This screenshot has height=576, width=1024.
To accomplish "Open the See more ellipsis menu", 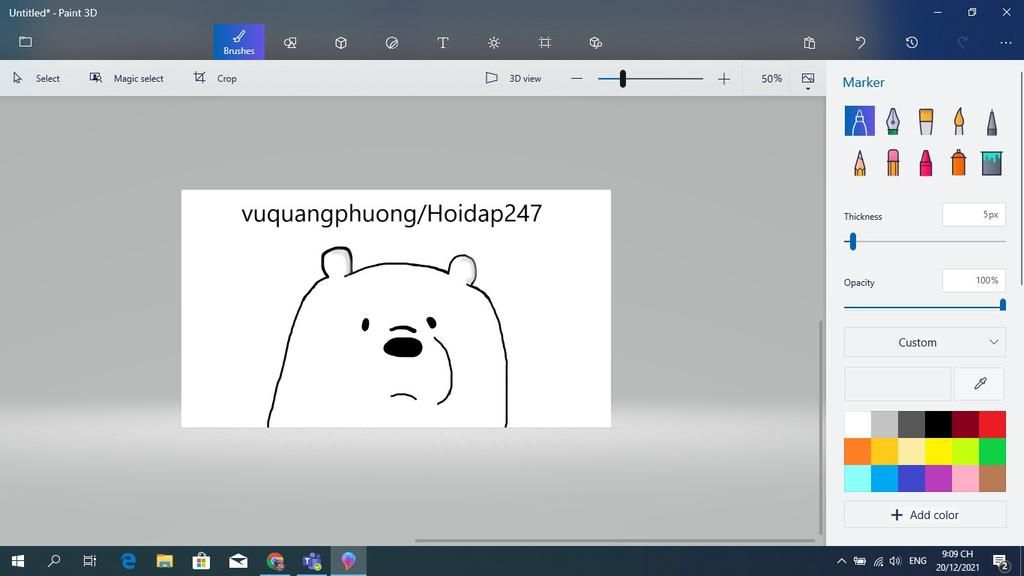I will (x=1006, y=42).
